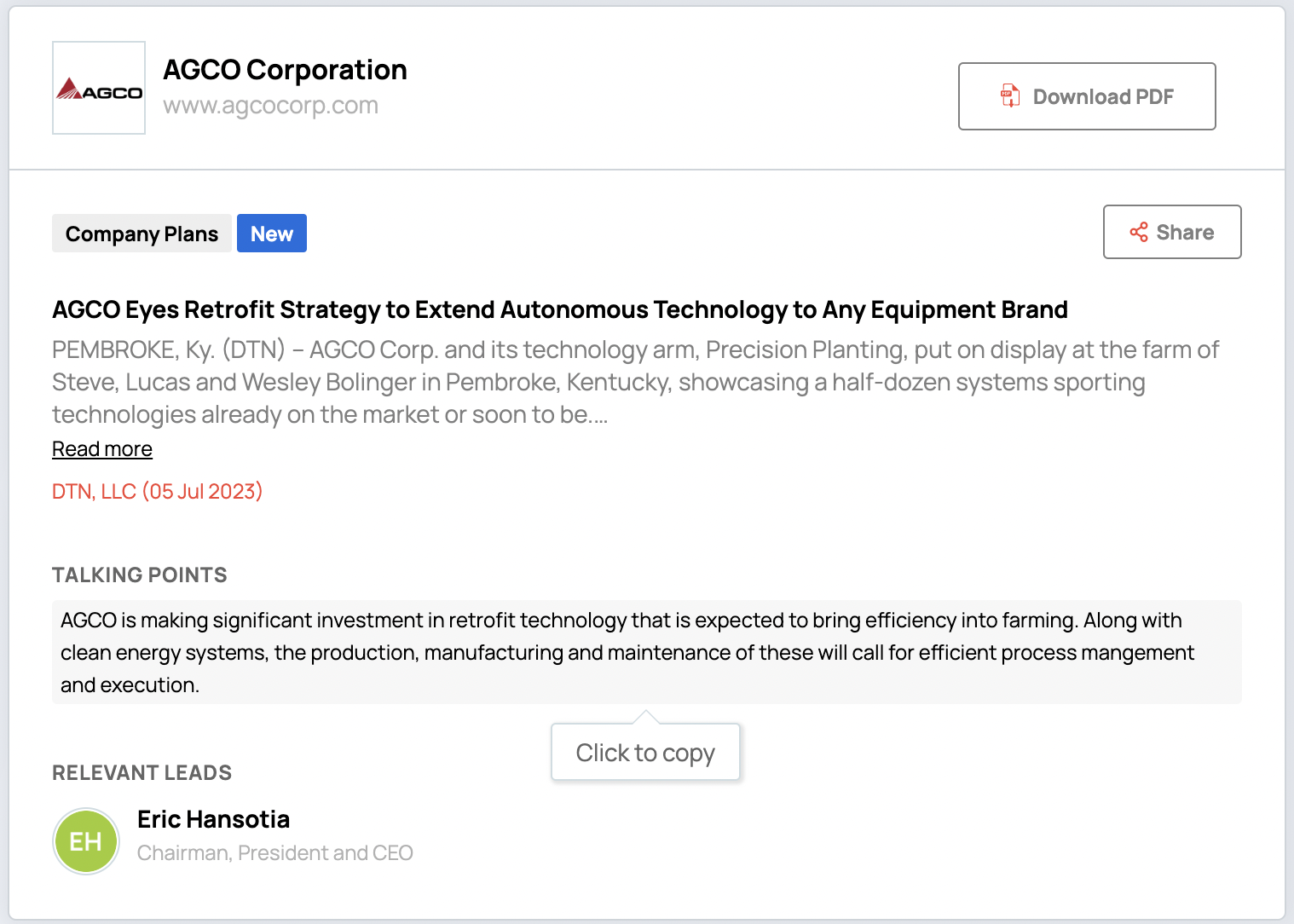
Task: Click the 'Click to copy' tooltip
Action: (x=645, y=753)
